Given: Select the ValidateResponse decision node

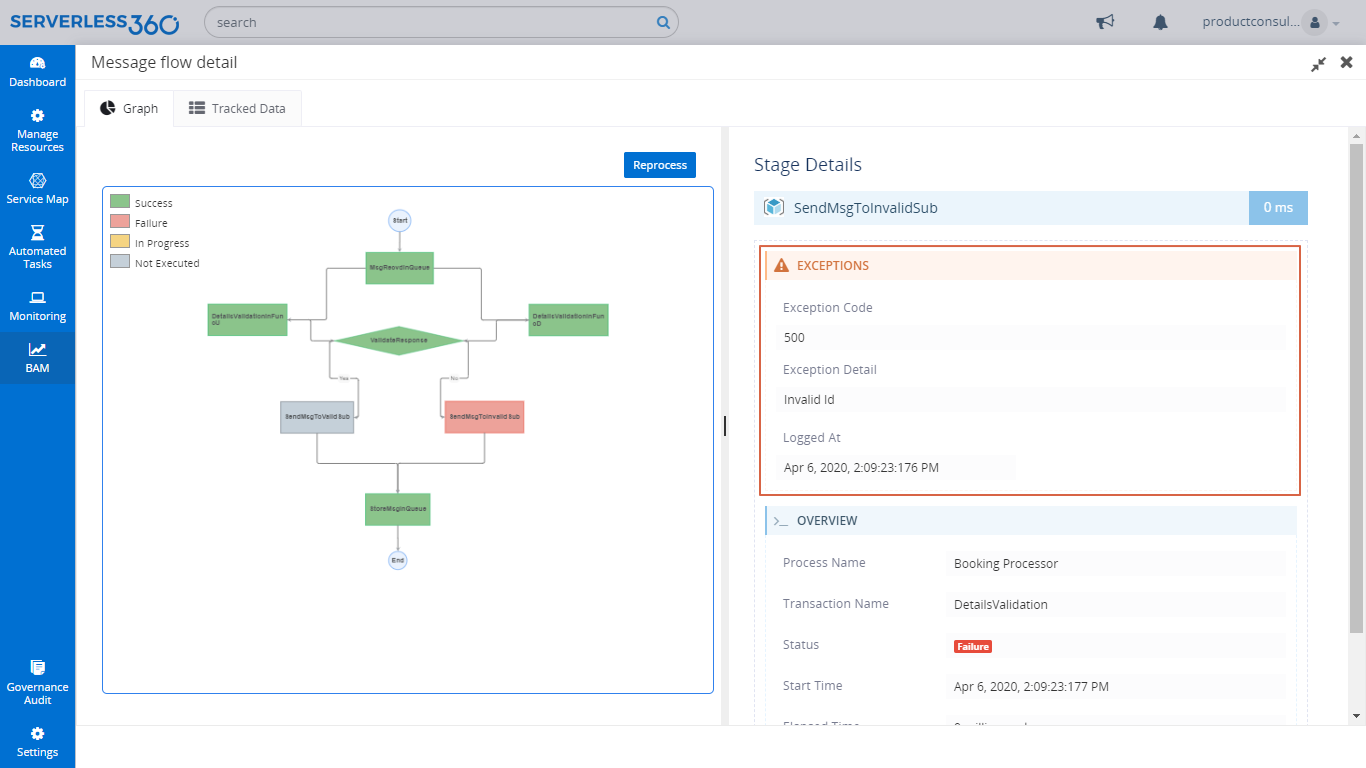Looking at the screenshot, I should [x=398, y=340].
